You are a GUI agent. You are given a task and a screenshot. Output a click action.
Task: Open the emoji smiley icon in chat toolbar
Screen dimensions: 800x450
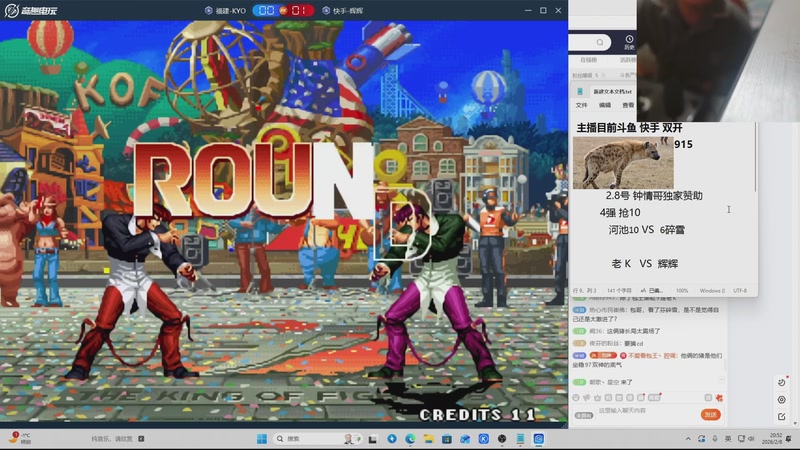pos(576,397)
